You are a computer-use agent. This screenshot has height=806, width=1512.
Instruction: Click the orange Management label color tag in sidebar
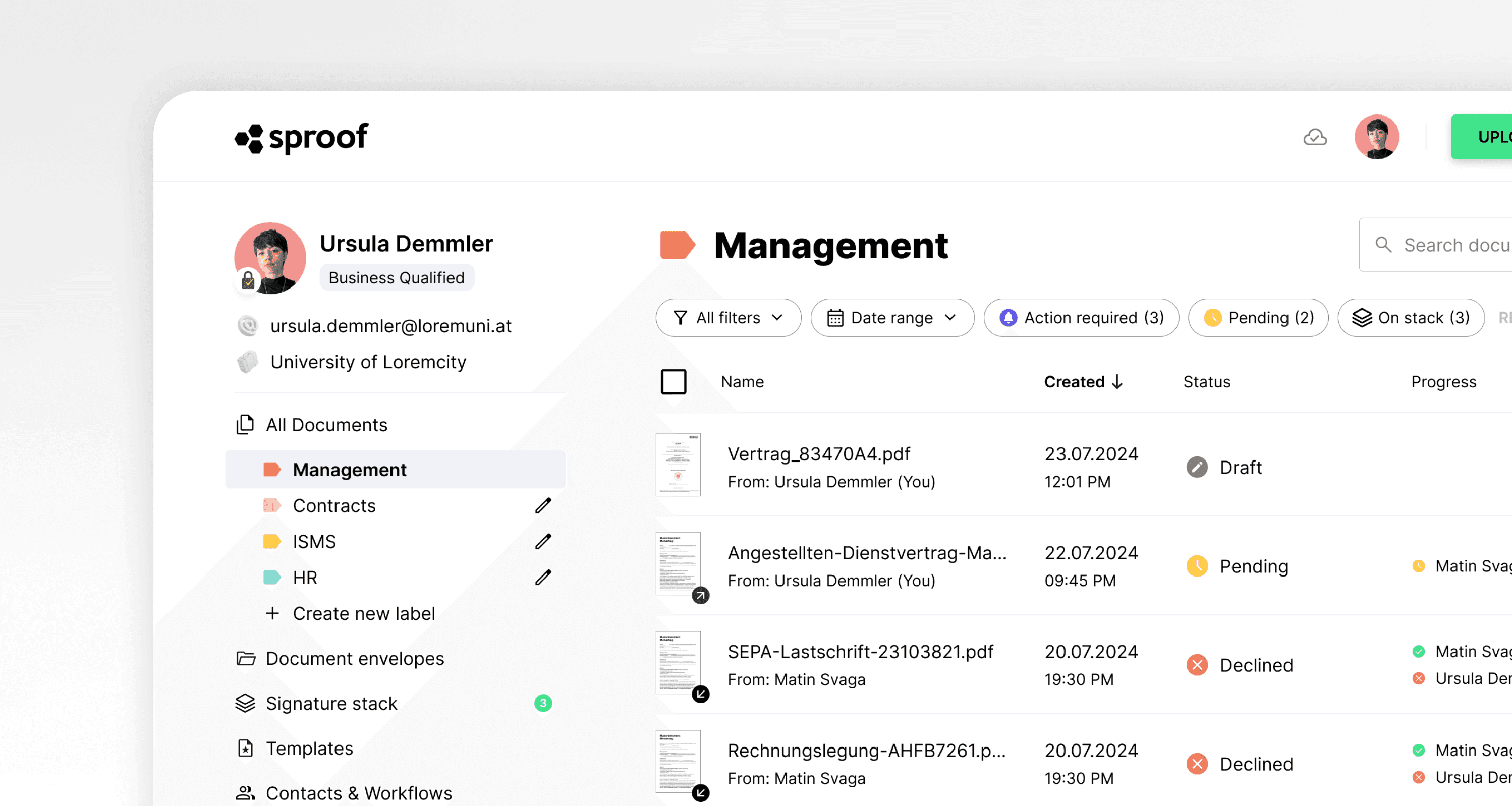[272, 469]
